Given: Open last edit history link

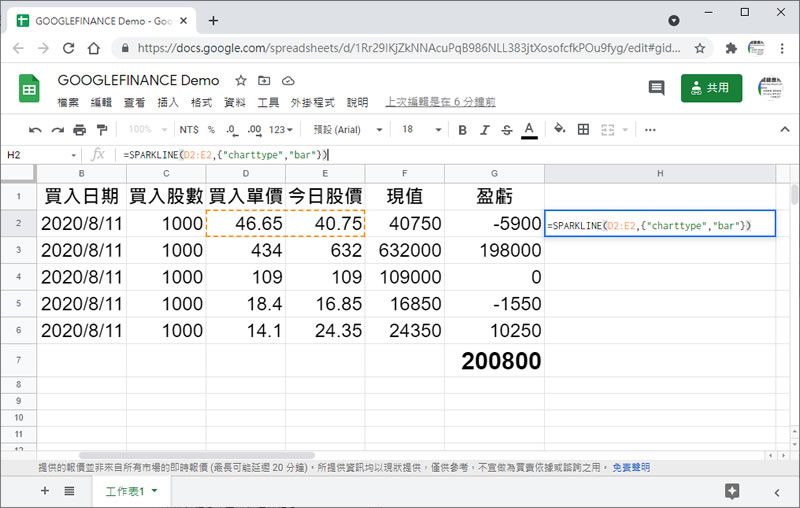Looking at the screenshot, I should point(440,102).
